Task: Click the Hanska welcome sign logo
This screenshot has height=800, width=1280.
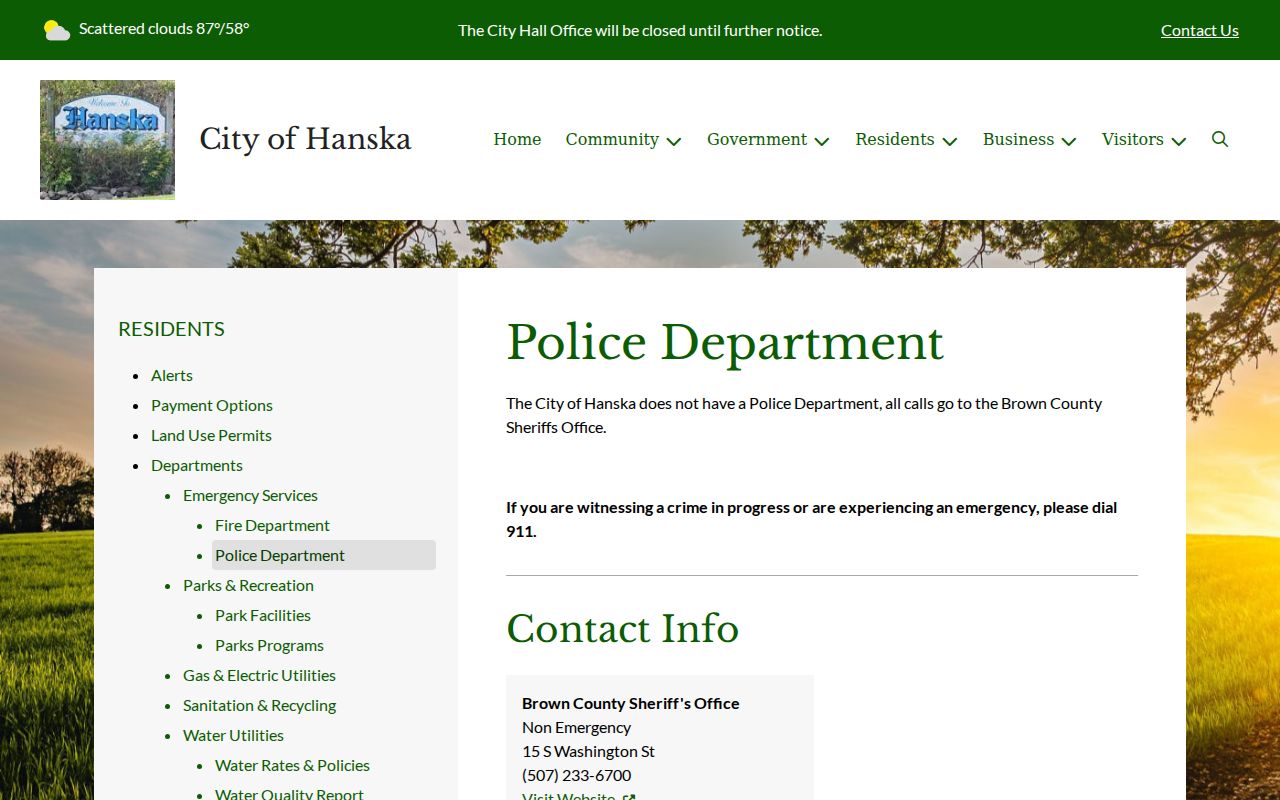Action: coord(107,140)
